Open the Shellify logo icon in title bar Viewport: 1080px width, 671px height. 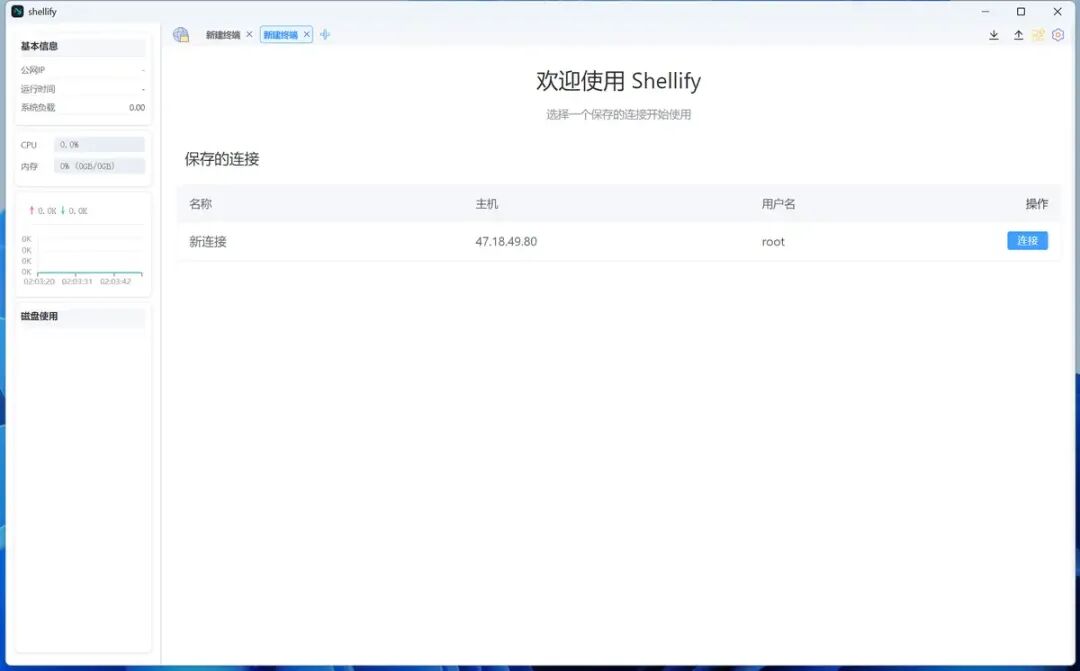tap(18, 11)
